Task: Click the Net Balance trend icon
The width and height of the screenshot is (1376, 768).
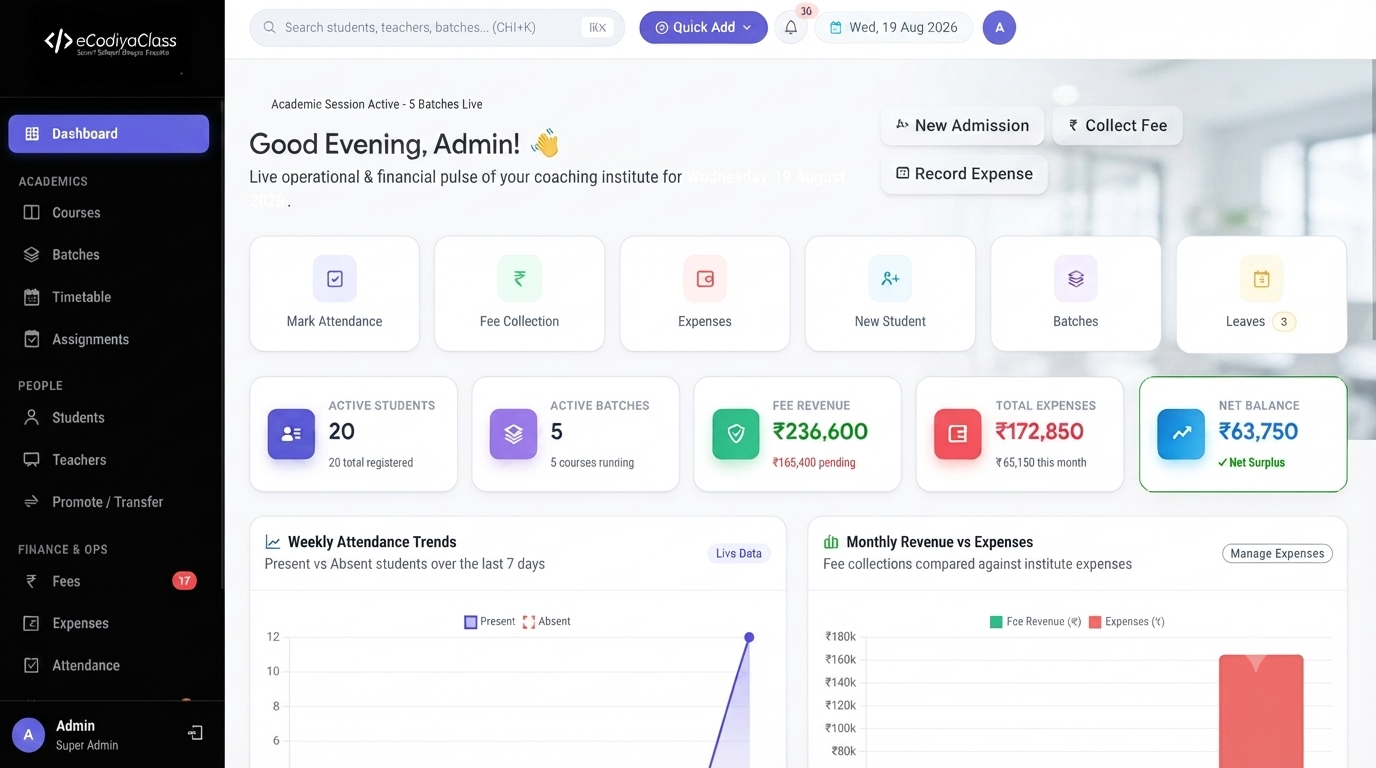Action: point(1181,434)
